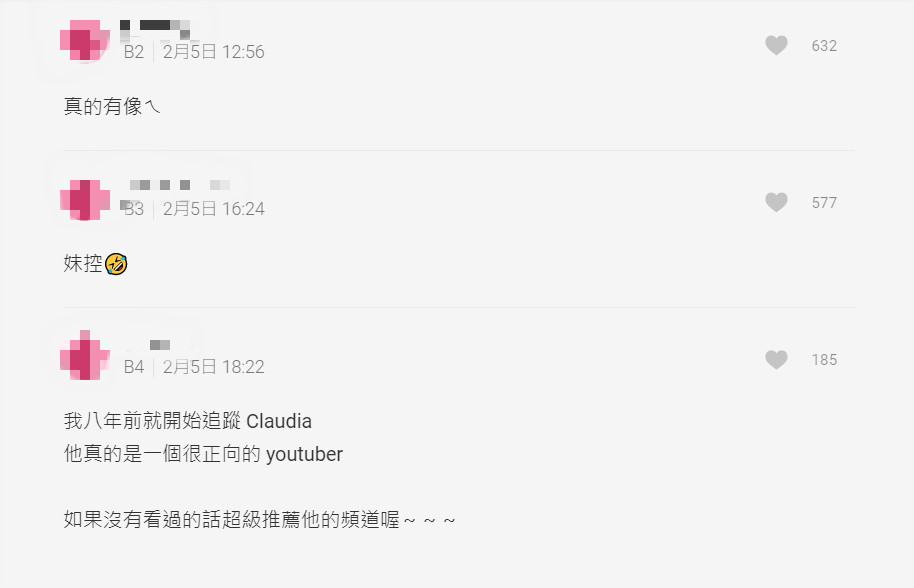Open the B2 commenter's pink avatar
The image size is (914, 588).
click(85, 40)
